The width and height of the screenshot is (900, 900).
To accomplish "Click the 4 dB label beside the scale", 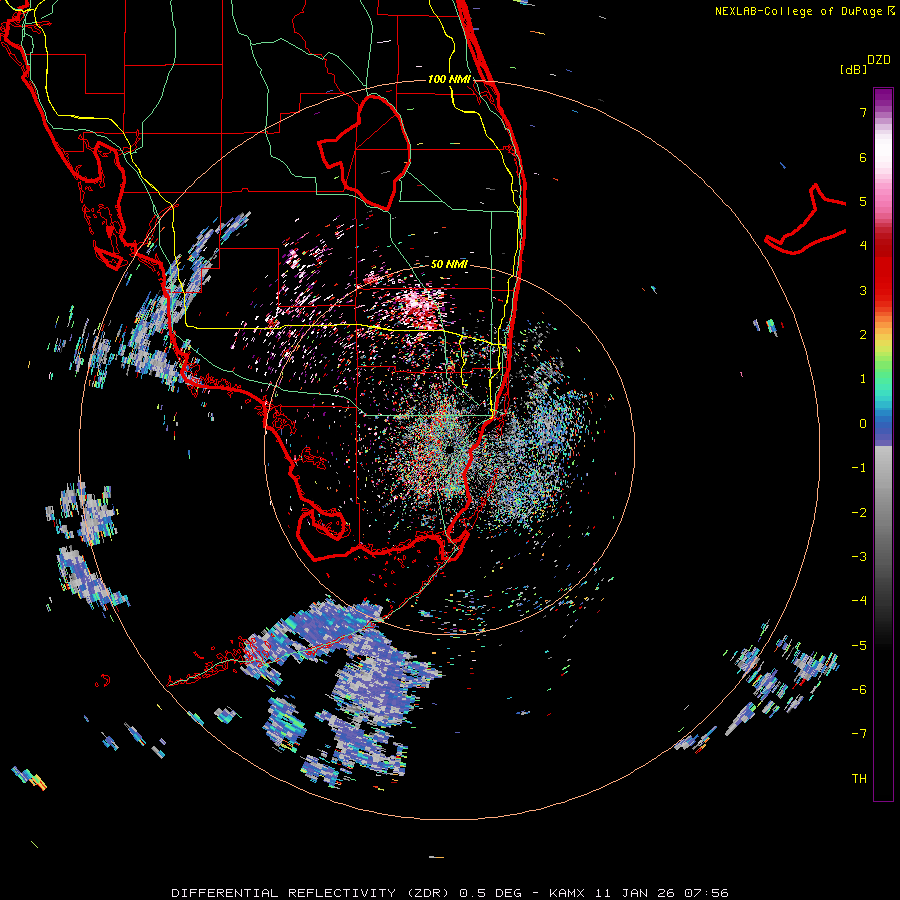I will point(863,246).
